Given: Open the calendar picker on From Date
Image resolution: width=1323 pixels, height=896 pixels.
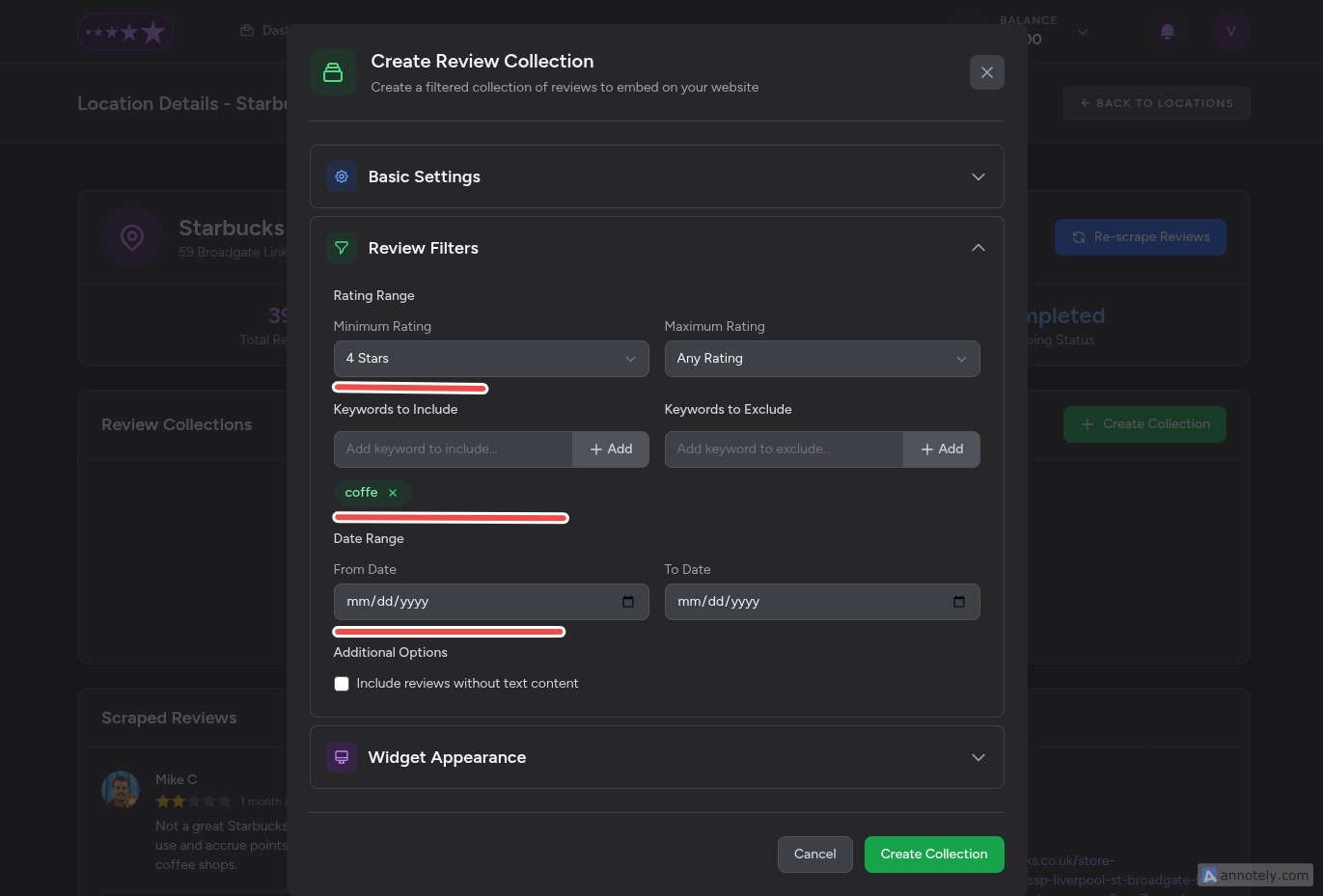Looking at the screenshot, I should [627, 601].
